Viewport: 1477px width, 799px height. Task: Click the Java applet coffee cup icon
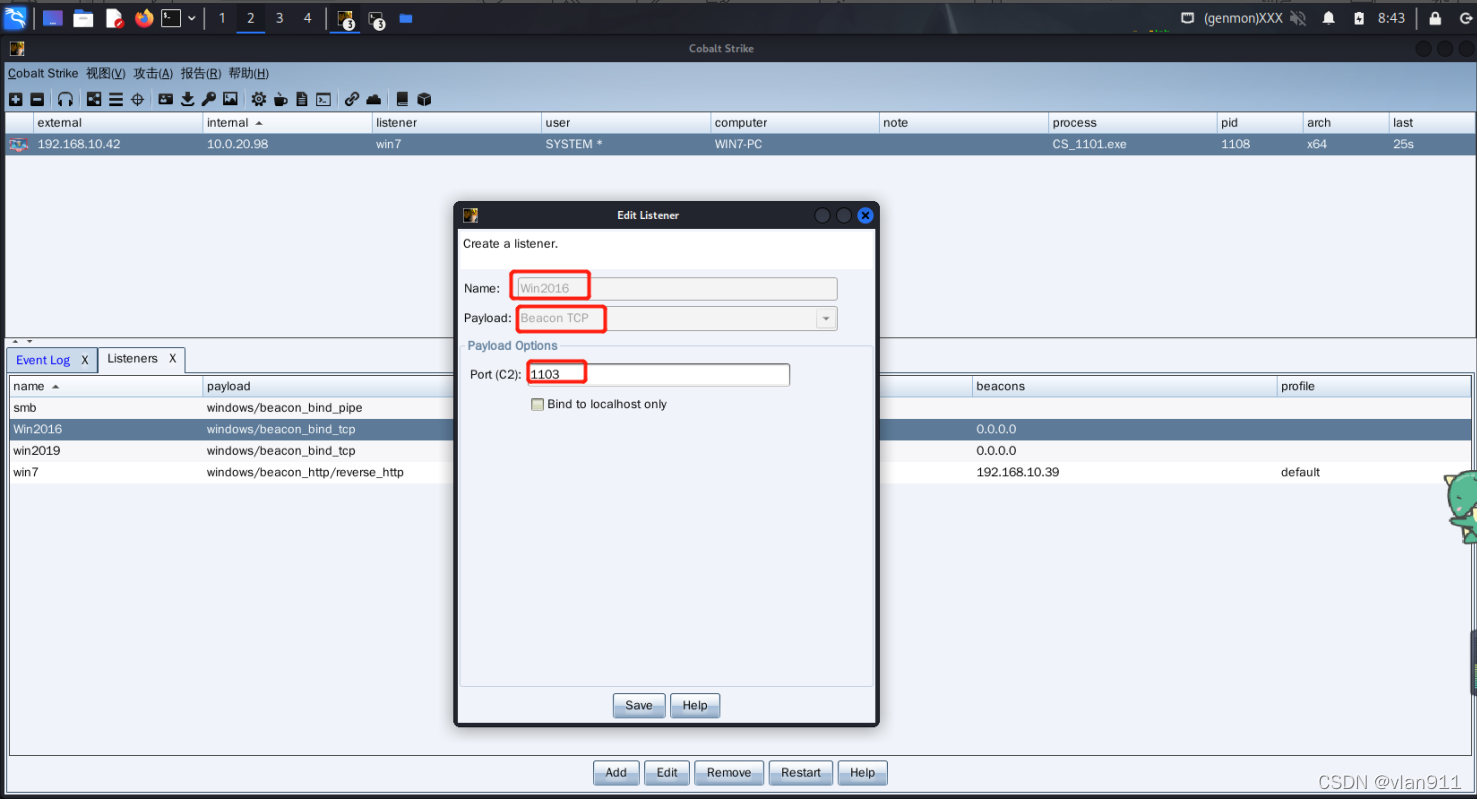tap(280, 99)
